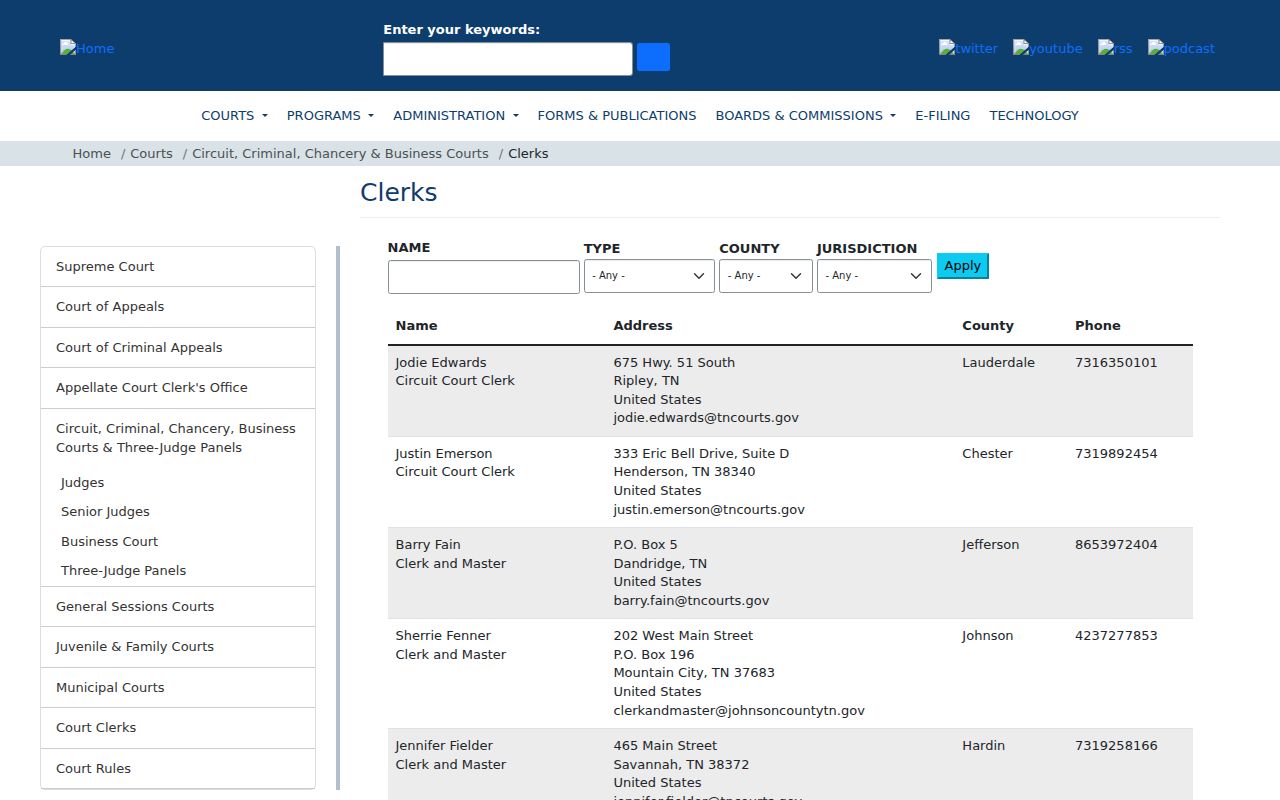Open Appellate Court Clerk's Office sidebar item
Image resolution: width=1280 pixels, height=800 pixels.
[x=178, y=388]
